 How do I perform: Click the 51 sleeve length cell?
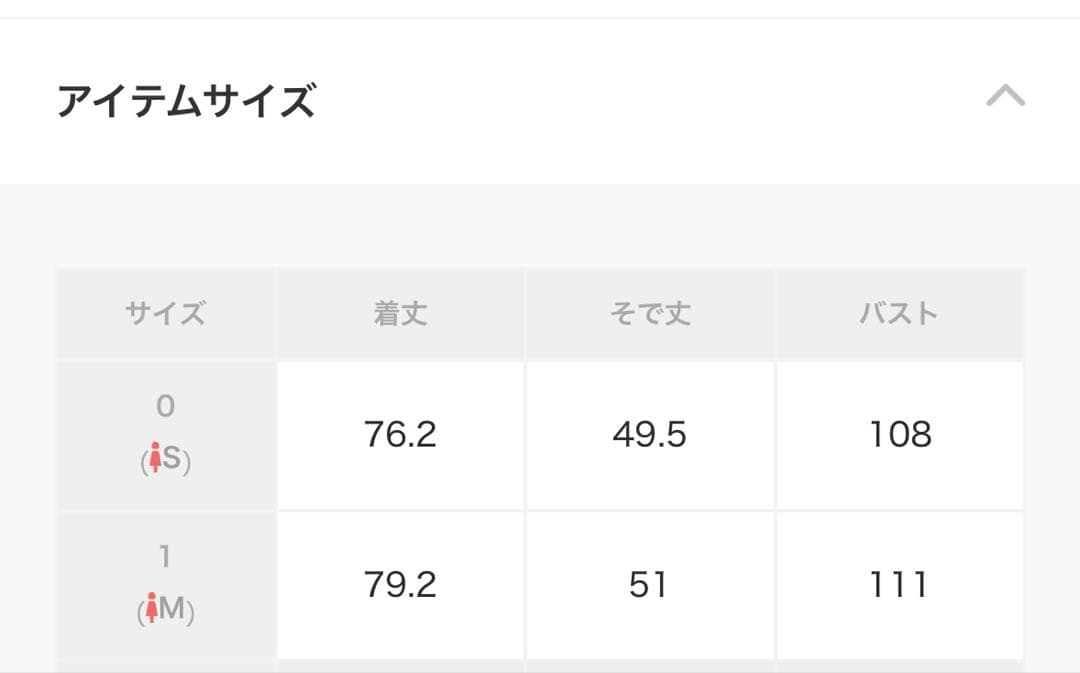pyautogui.click(x=649, y=585)
